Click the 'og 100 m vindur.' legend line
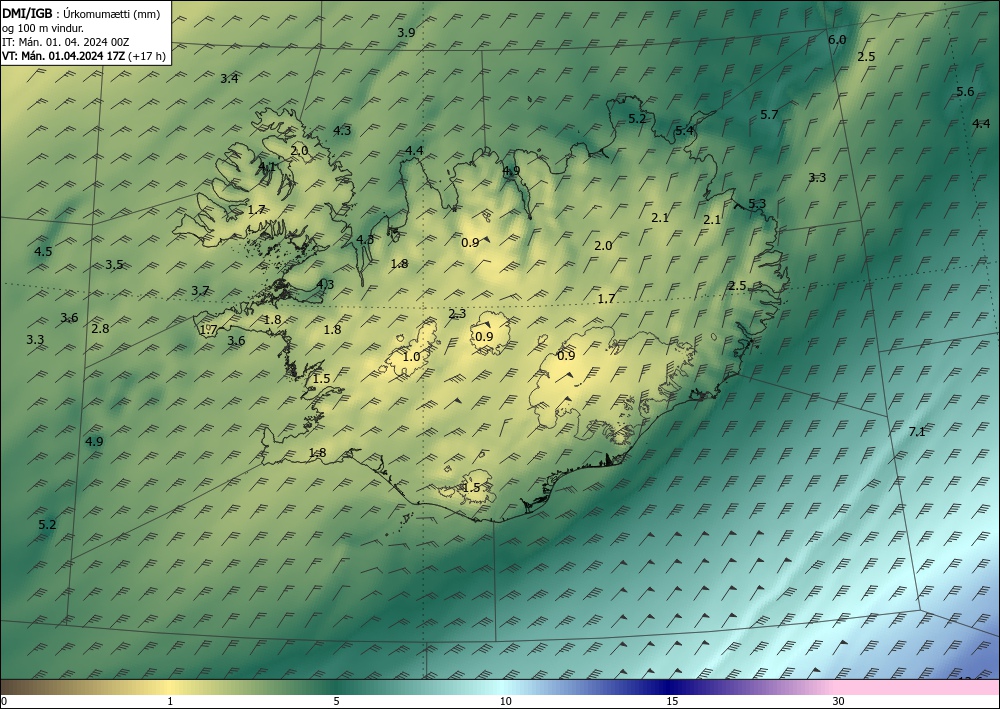 (x=43, y=28)
